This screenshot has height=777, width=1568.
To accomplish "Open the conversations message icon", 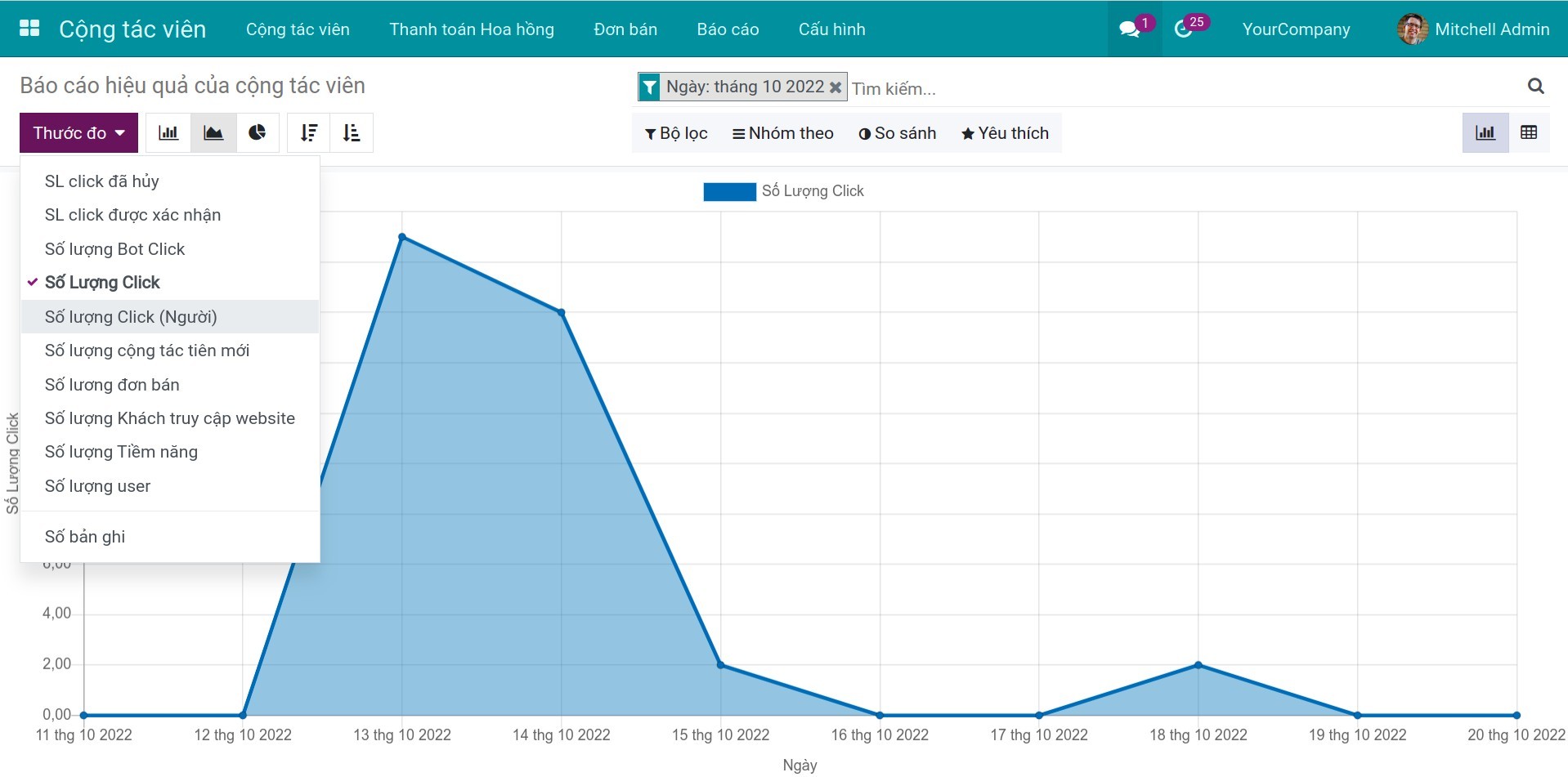I will 1130,29.
